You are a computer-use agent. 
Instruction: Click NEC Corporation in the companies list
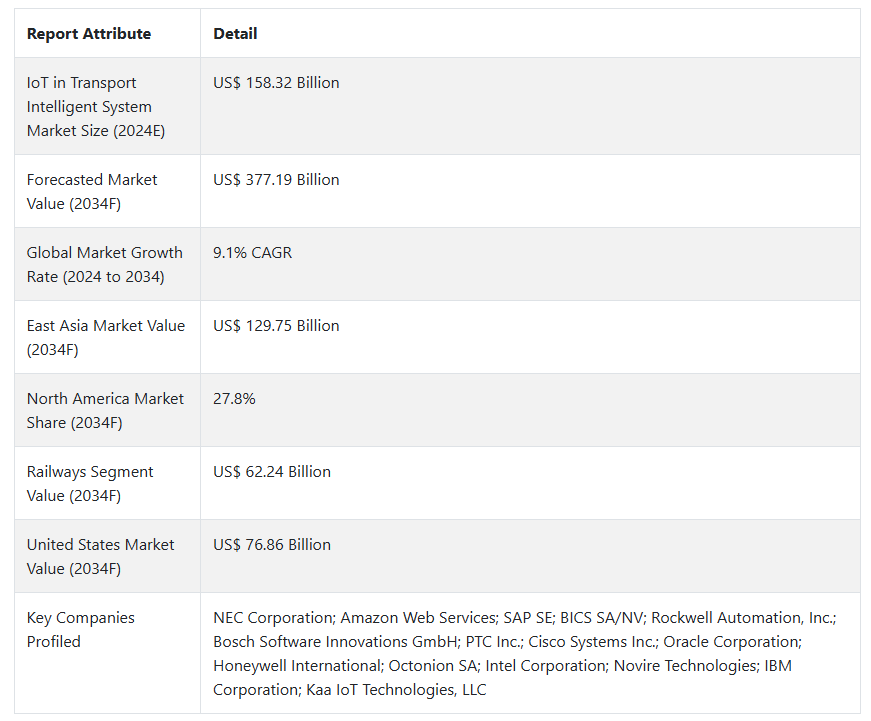tap(272, 618)
